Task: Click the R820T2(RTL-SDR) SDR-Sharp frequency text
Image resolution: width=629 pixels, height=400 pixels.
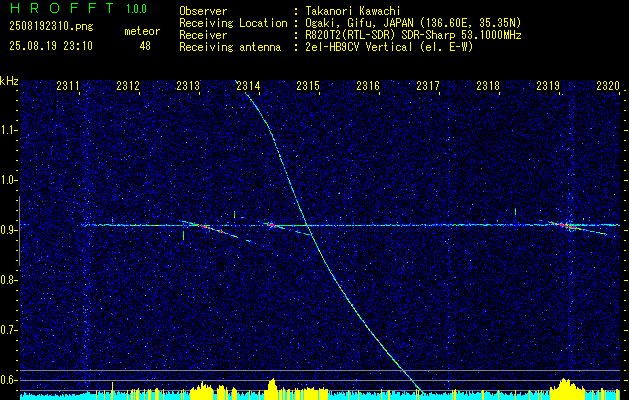Action: 413,35
